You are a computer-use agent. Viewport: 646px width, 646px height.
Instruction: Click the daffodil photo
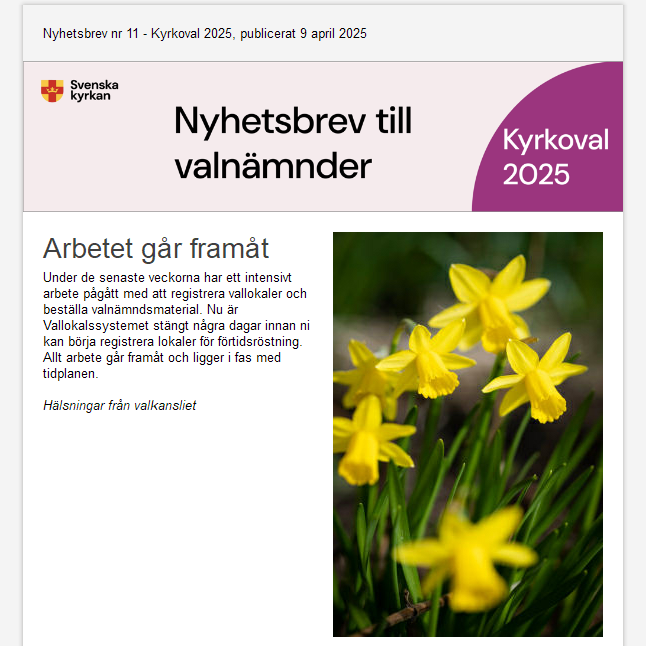pyautogui.click(x=468, y=434)
